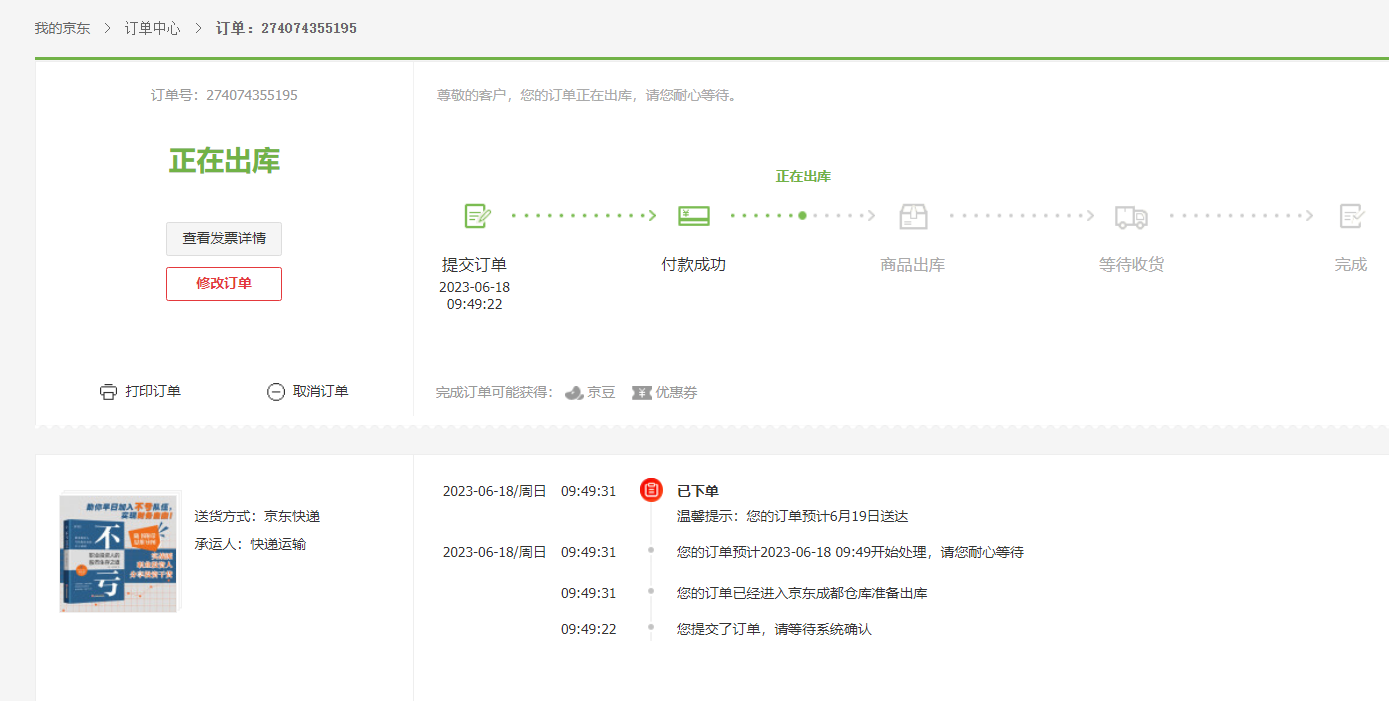Click the 京豆 reward label
Screen dimensions: 1389x701
601,393
